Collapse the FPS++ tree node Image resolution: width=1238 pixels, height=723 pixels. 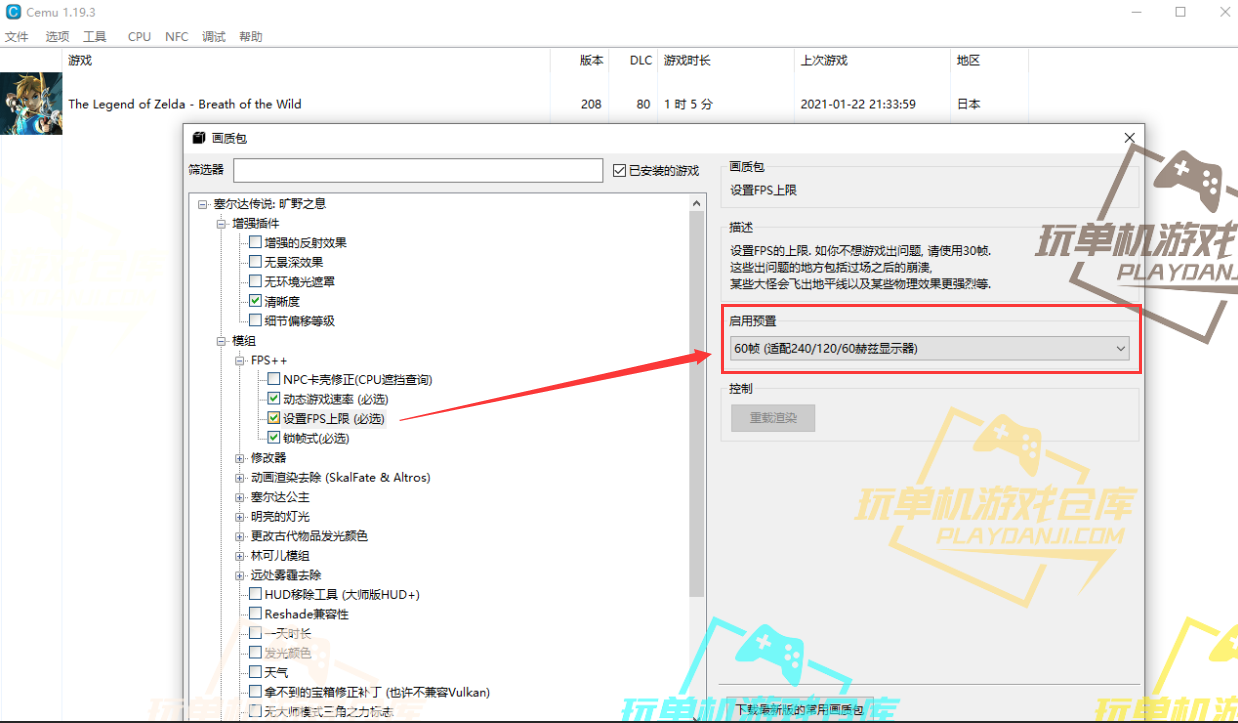point(240,360)
